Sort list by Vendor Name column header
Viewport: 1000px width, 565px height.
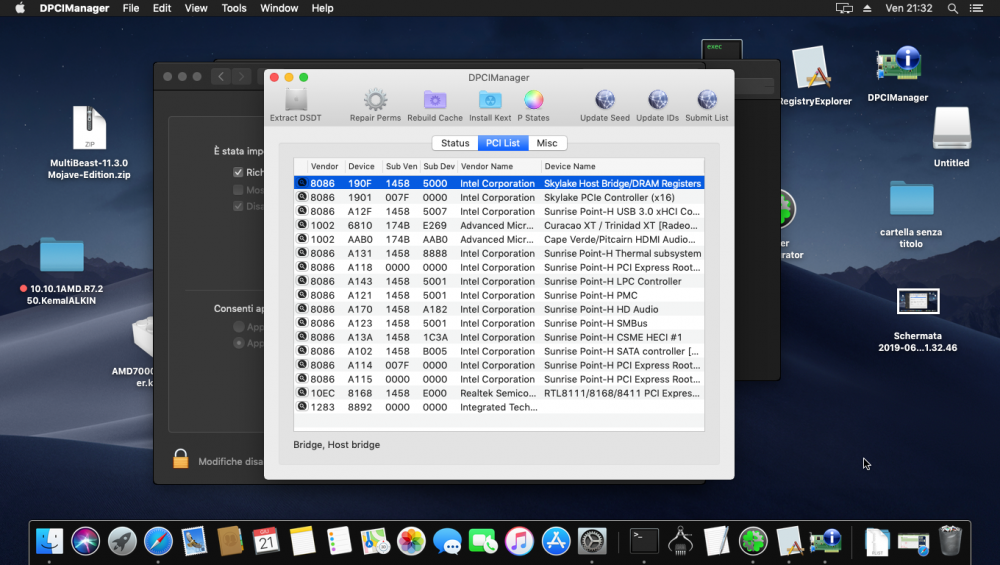pos(499,166)
